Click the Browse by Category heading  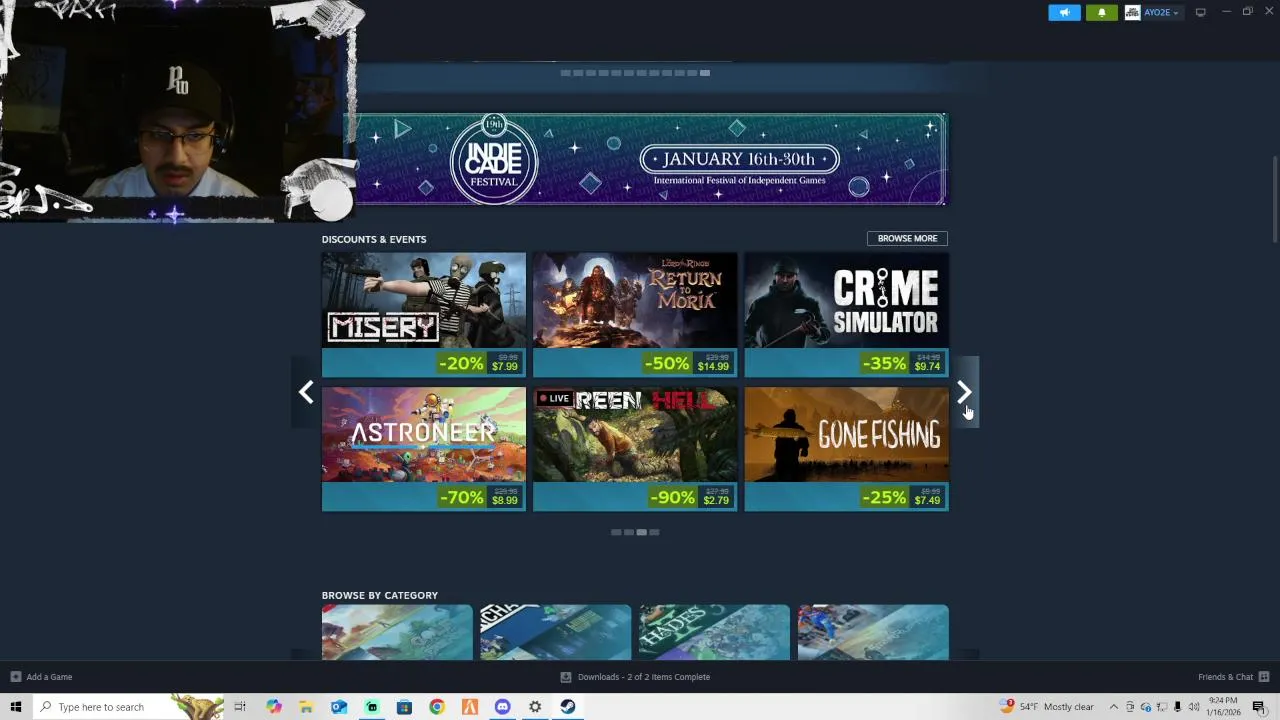tap(380, 595)
